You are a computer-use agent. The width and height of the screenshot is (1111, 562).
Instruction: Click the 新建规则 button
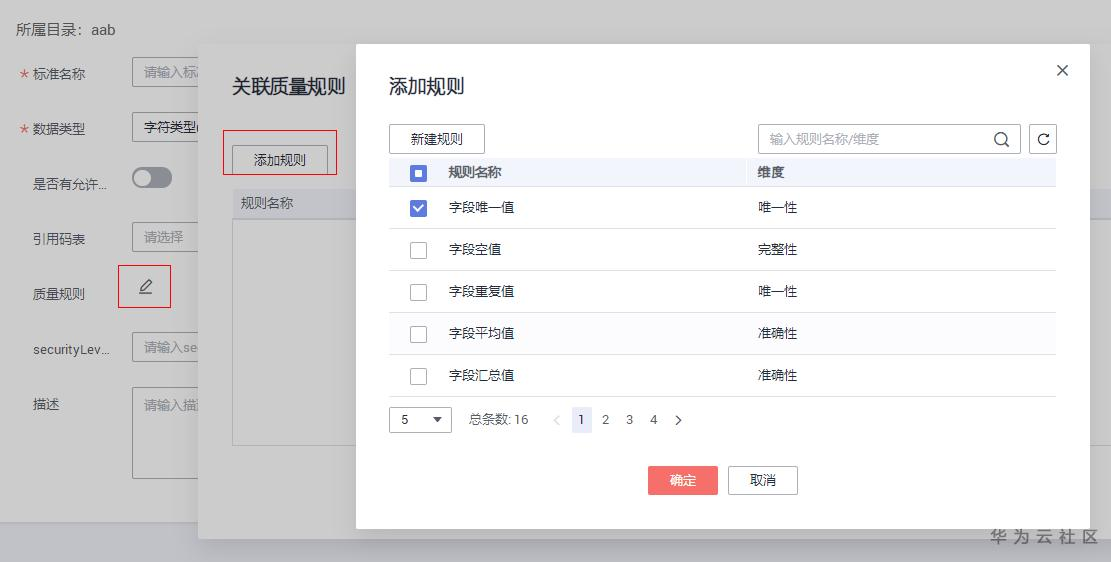click(x=436, y=139)
